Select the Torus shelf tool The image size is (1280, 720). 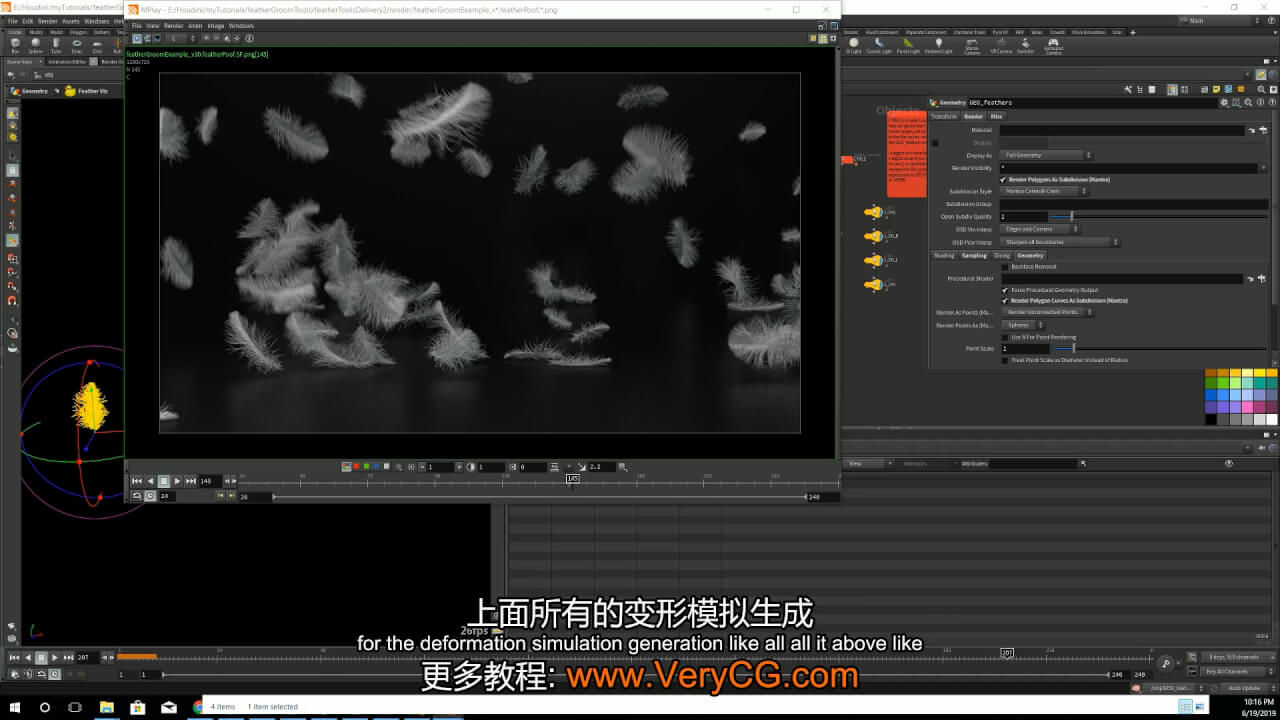pos(77,46)
